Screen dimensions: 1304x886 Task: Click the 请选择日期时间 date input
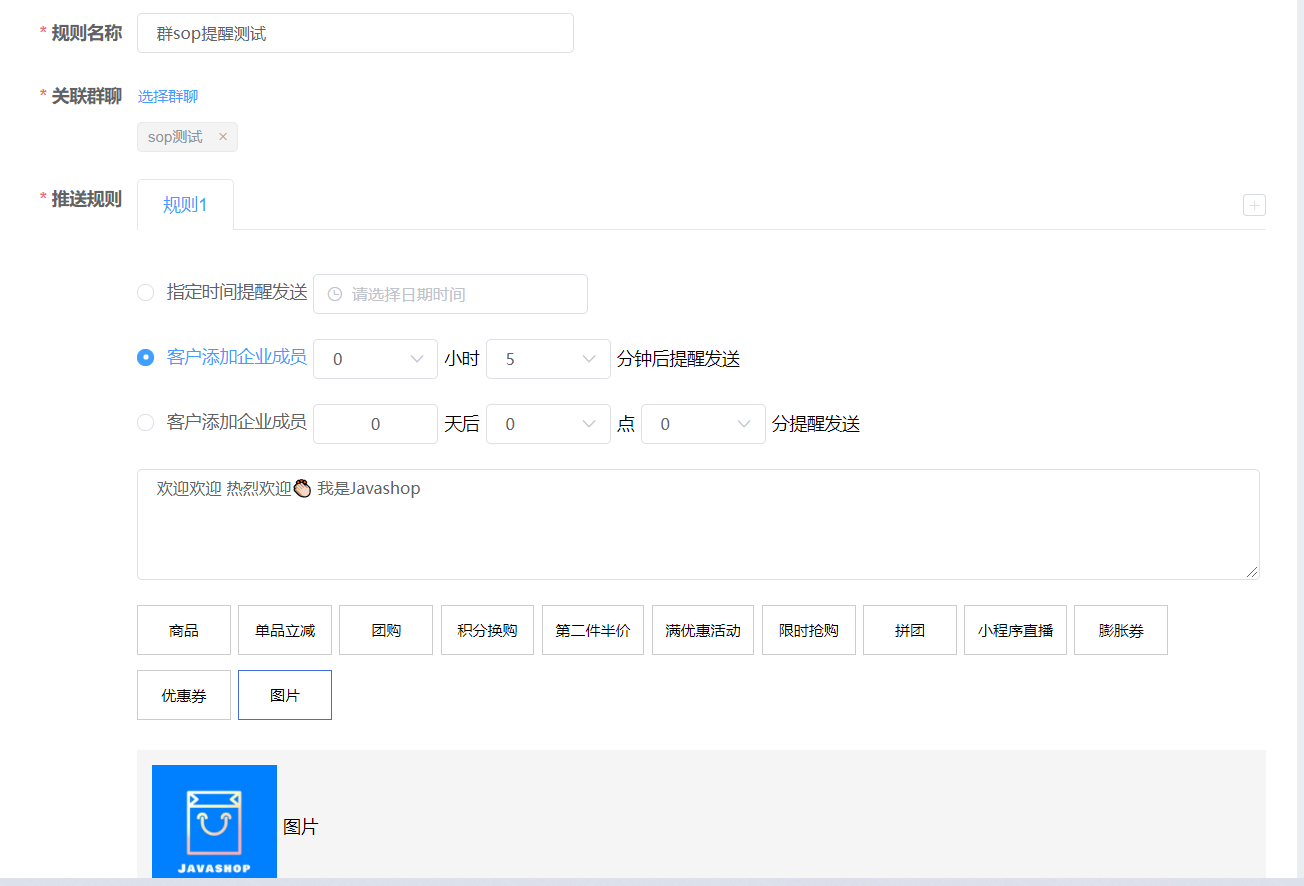[x=450, y=294]
